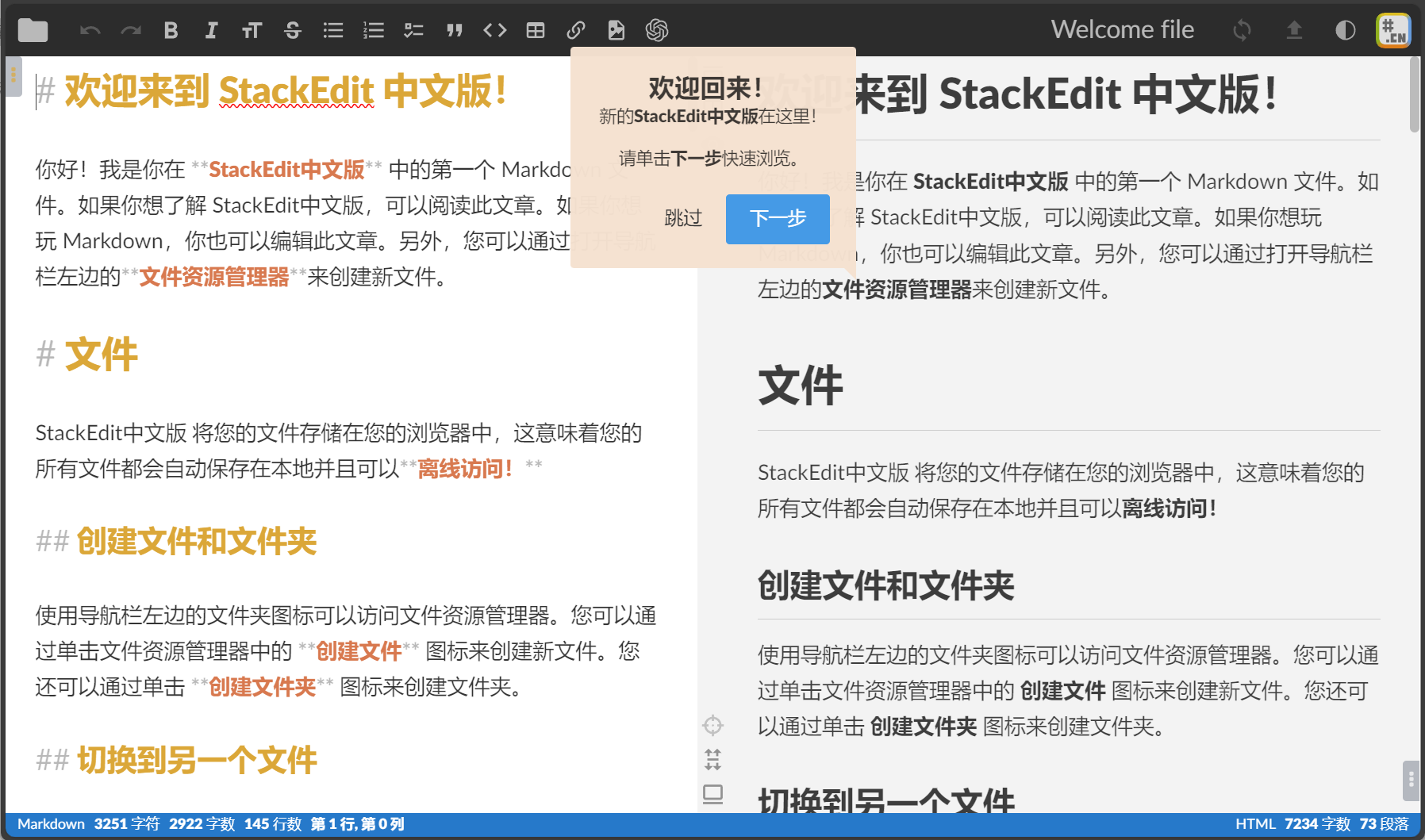The image size is (1425, 840).
Task: Click the 第 1 行, 第 0 列 cursor position
Action: click(358, 824)
